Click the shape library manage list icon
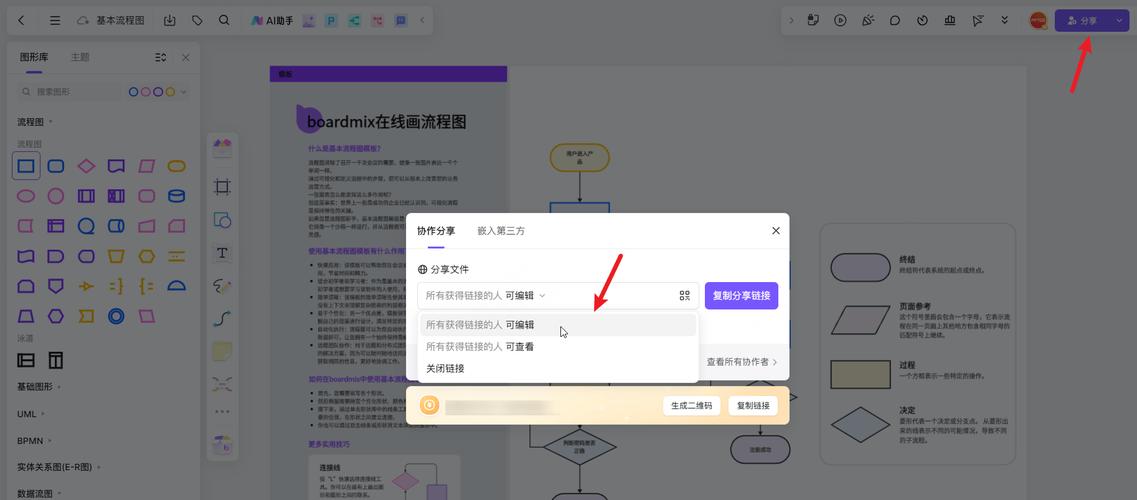The width and height of the screenshot is (1137, 500). coord(161,57)
